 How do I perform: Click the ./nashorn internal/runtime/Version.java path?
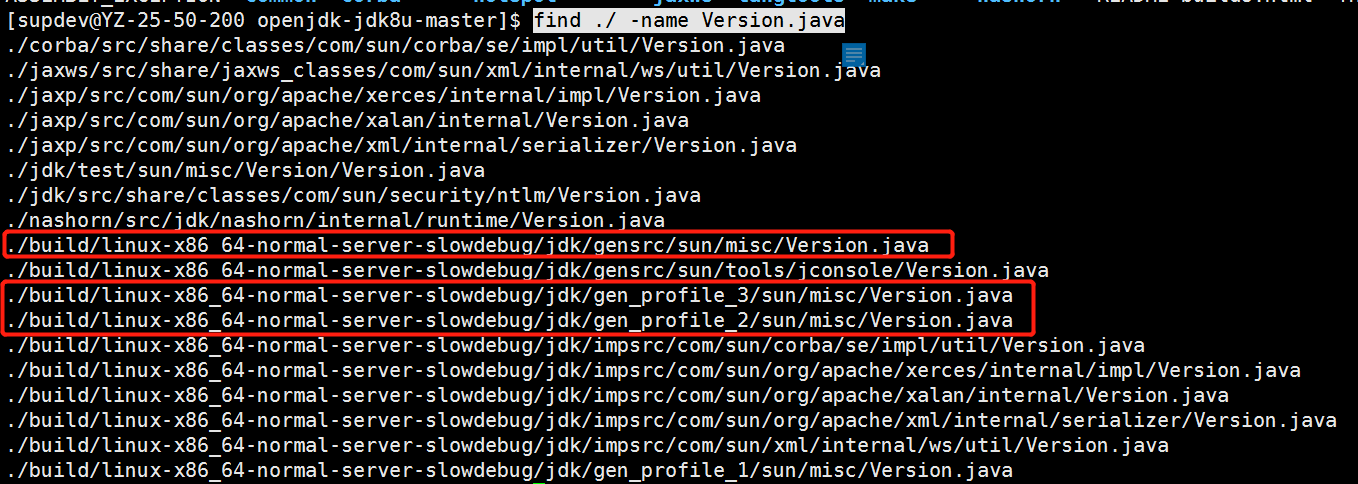335,221
